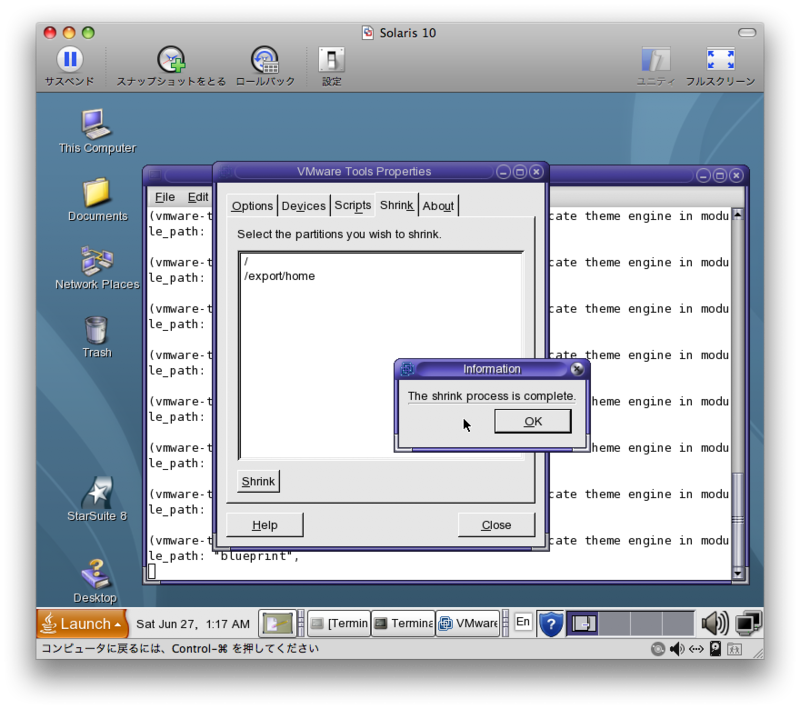Click the network monitors icon in panel

pos(748,623)
